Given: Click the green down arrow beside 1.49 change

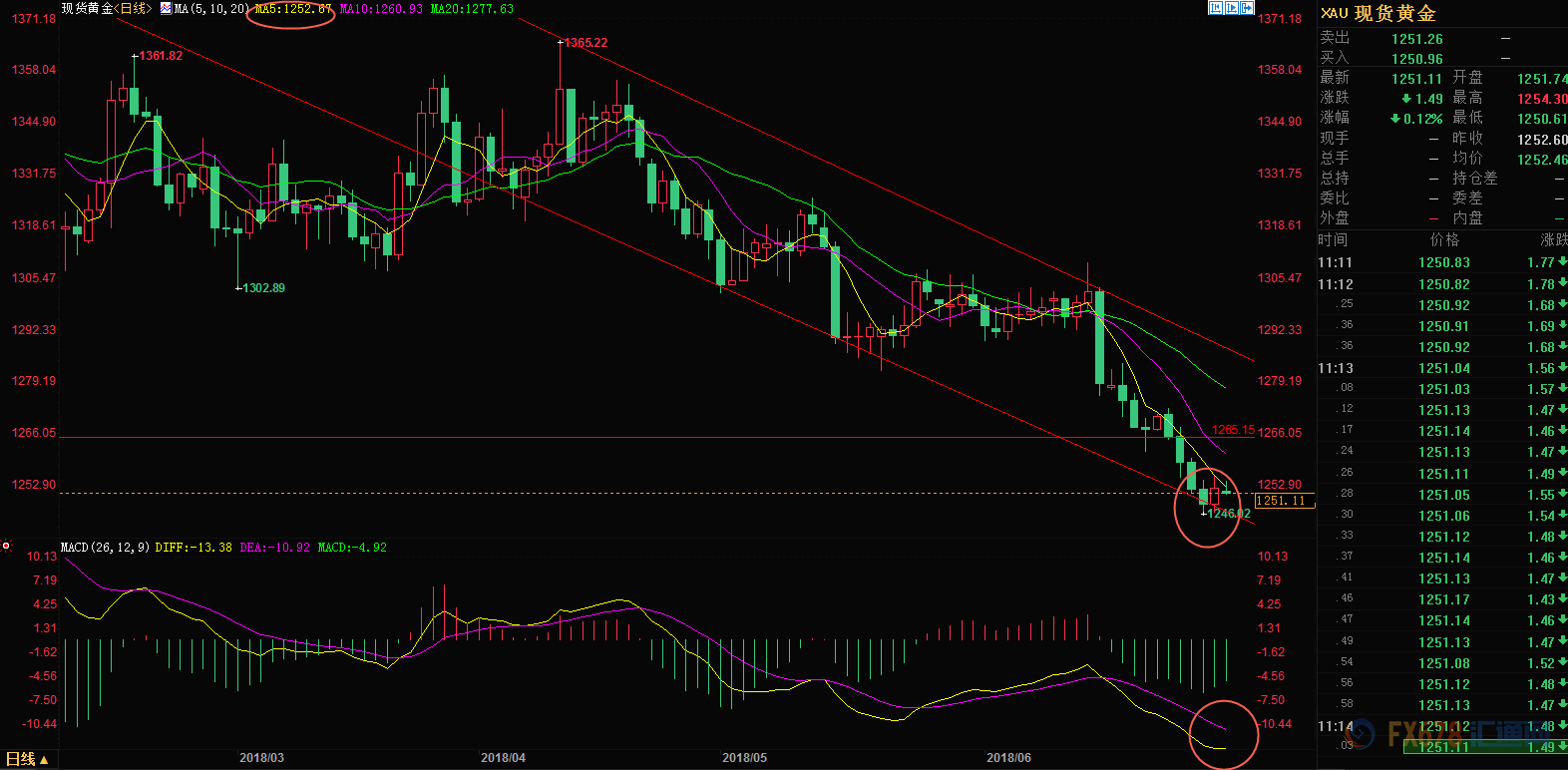Looking at the screenshot, I should pos(1406,99).
